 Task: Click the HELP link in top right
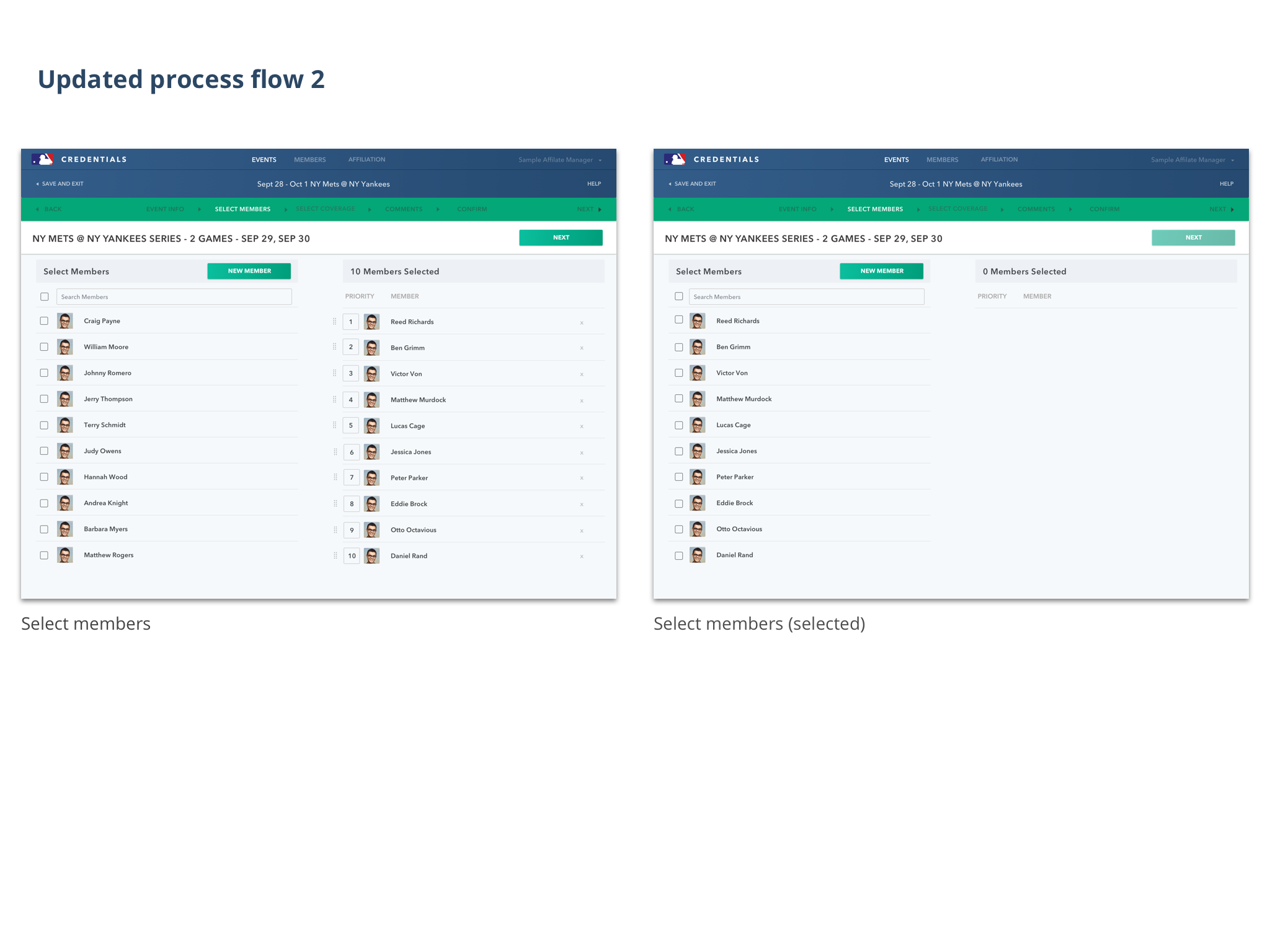pyautogui.click(x=592, y=184)
